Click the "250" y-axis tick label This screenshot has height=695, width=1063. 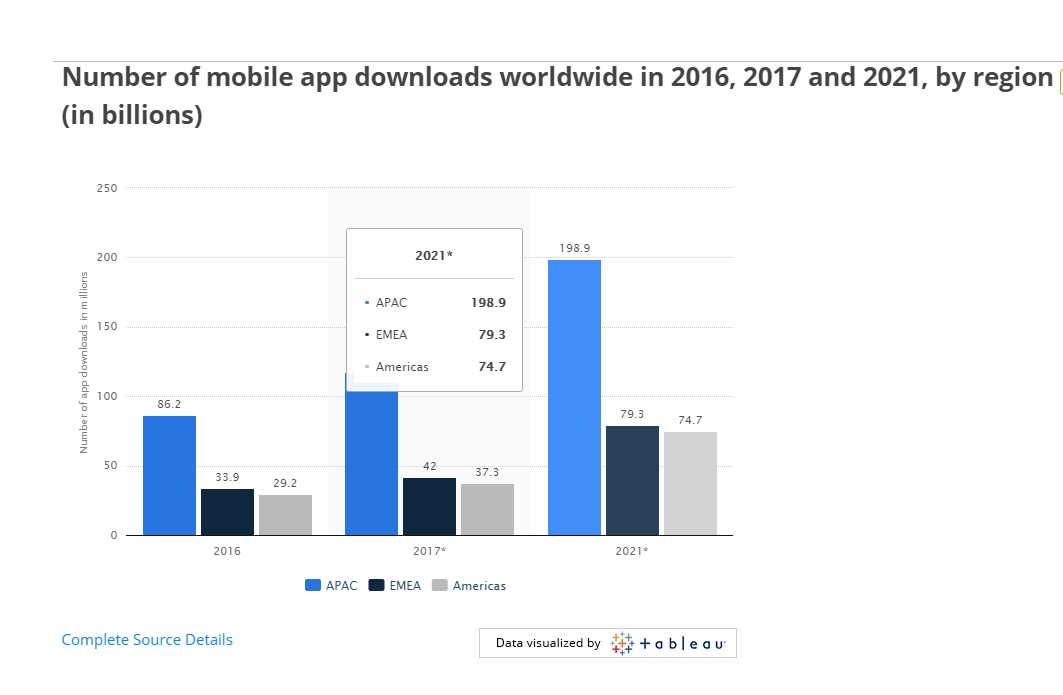(x=107, y=188)
